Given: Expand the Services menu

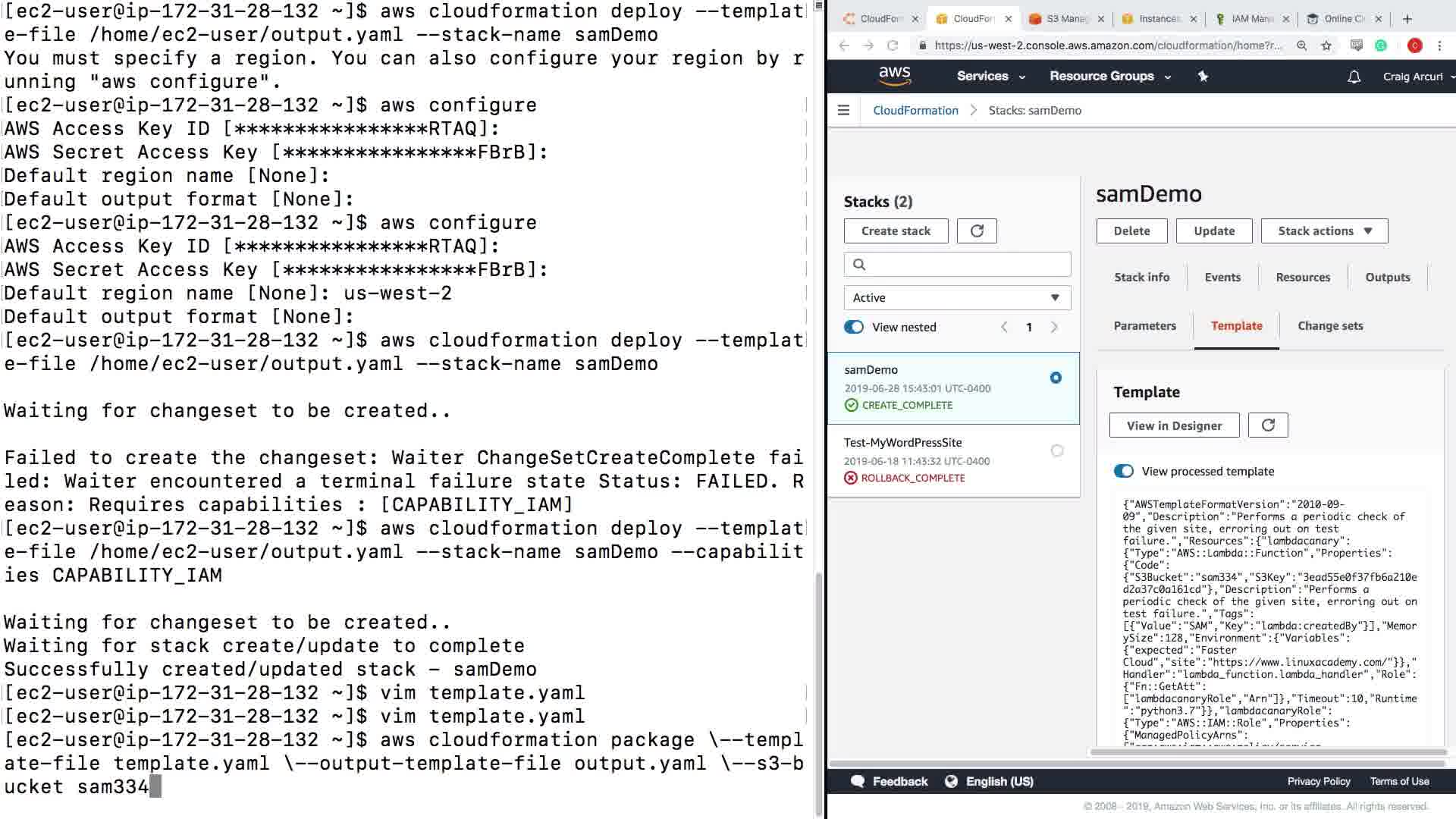Looking at the screenshot, I should click(x=990, y=77).
